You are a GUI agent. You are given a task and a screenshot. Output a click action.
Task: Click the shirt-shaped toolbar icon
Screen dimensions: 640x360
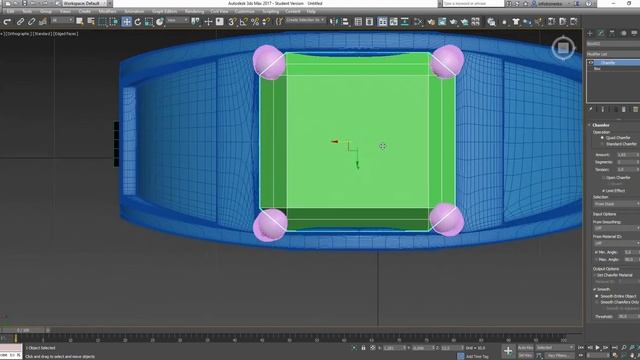coord(516,22)
